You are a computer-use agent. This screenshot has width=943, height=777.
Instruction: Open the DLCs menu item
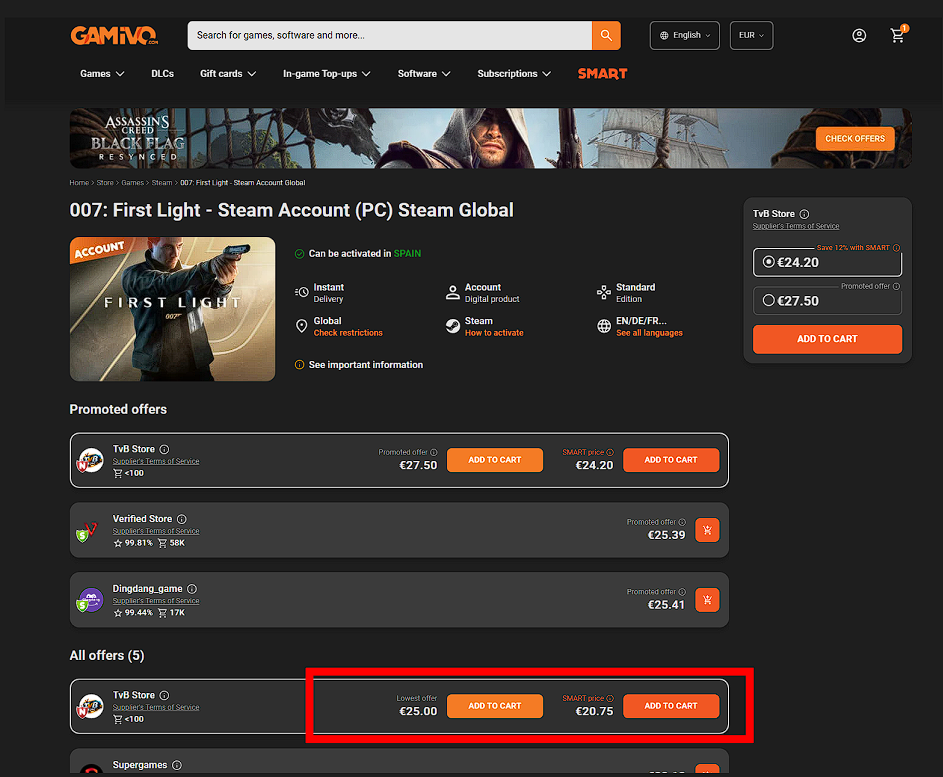pyautogui.click(x=162, y=73)
